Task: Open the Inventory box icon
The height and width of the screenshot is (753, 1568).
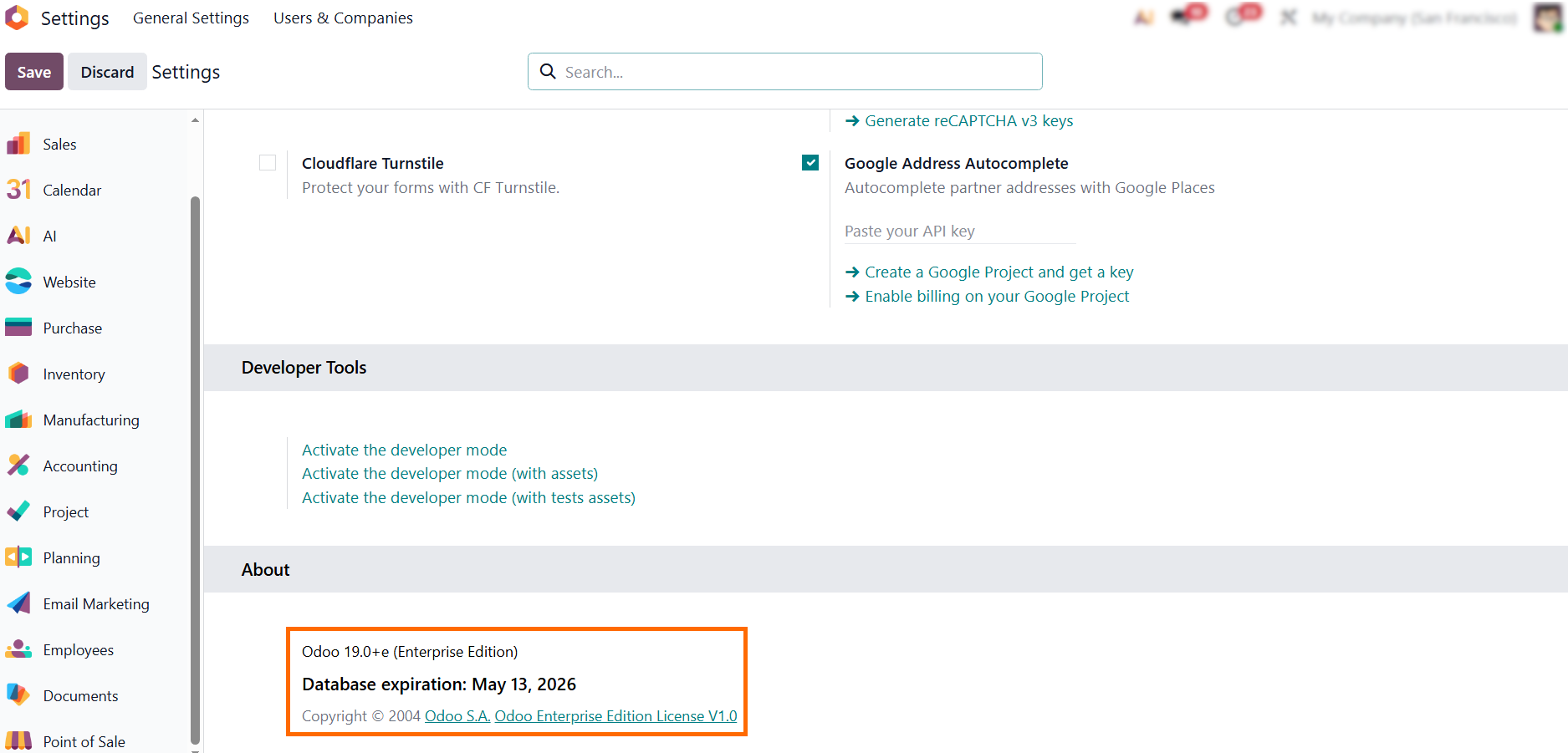Action: 18,374
